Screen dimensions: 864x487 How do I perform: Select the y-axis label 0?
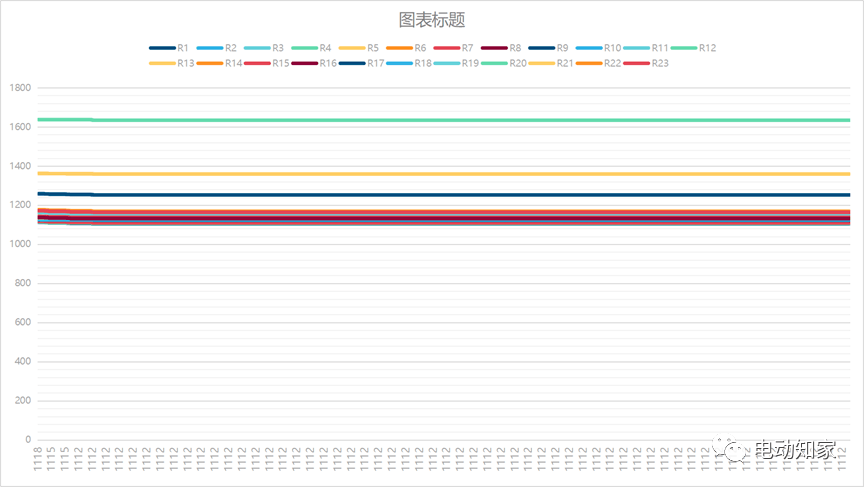coord(28,440)
